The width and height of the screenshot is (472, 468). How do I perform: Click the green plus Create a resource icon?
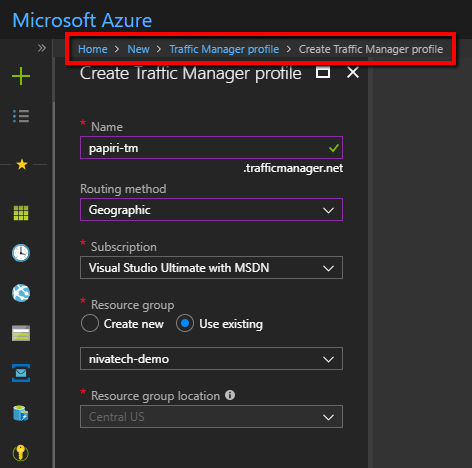pos(21,76)
